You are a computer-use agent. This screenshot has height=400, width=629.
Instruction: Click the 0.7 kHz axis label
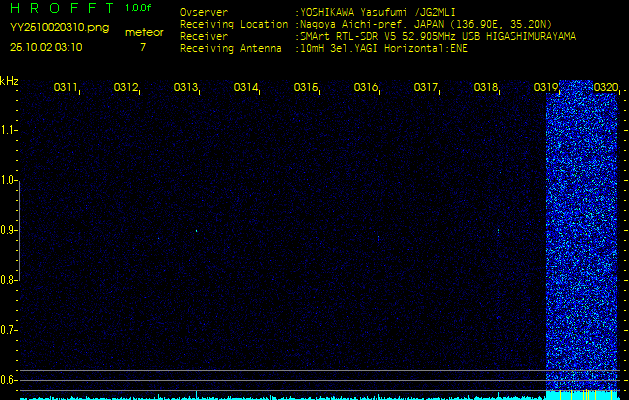pos(7,330)
